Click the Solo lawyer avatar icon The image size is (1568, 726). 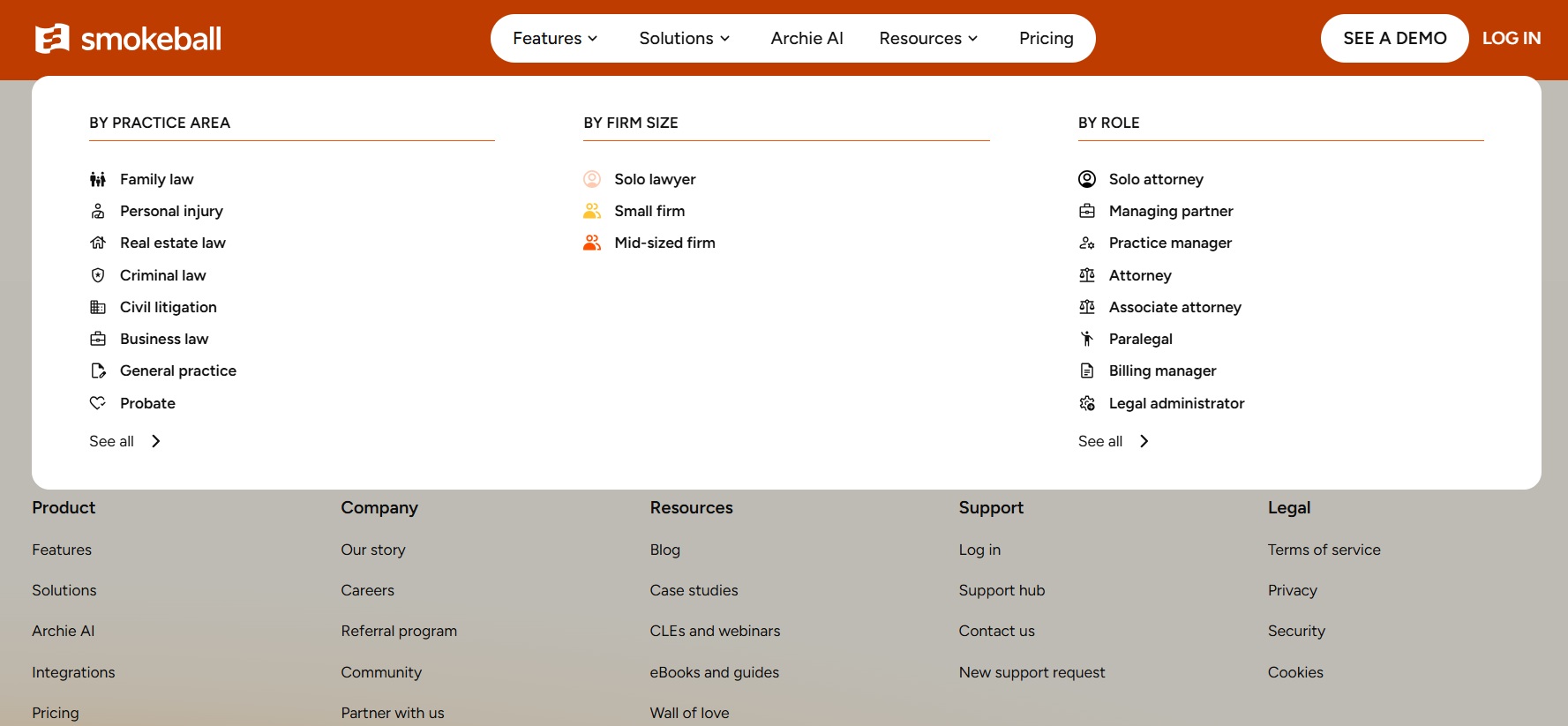click(x=592, y=179)
